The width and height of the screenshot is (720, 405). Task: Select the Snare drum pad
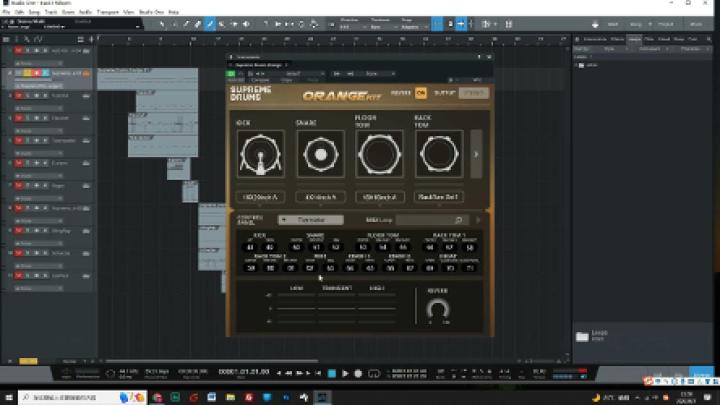point(321,154)
